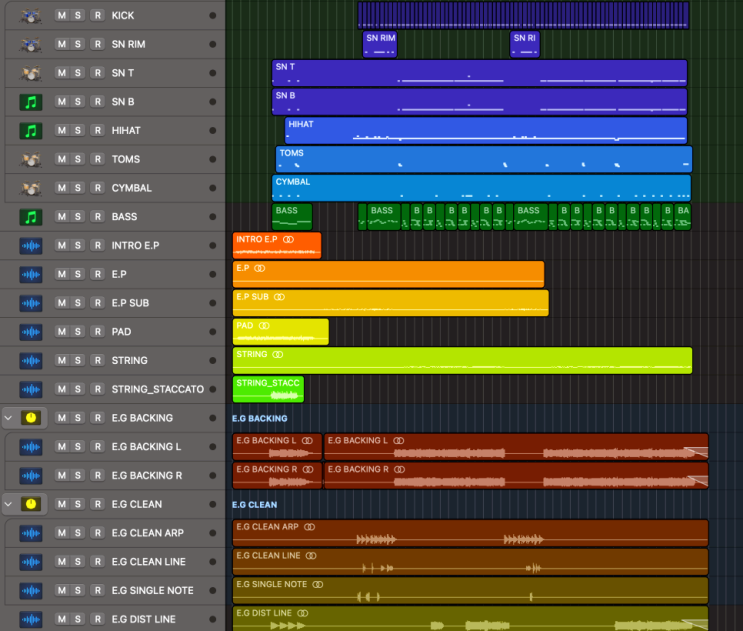
Task: Select the second SN RIM region
Action: coord(525,44)
